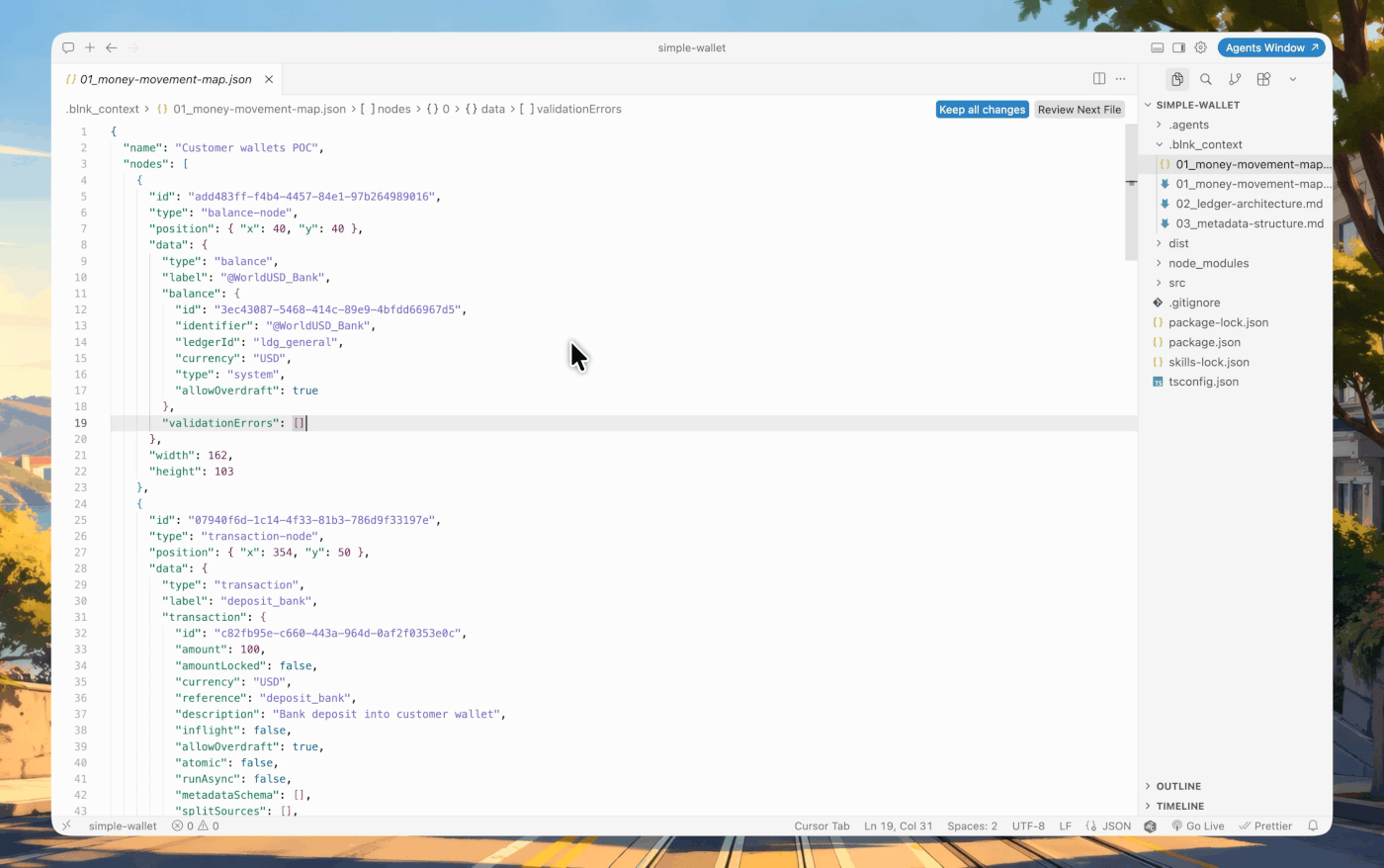Click the editor vertical scrollbar thumb
Viewport: 1384px width, 868px height.
coord(1131,192)
